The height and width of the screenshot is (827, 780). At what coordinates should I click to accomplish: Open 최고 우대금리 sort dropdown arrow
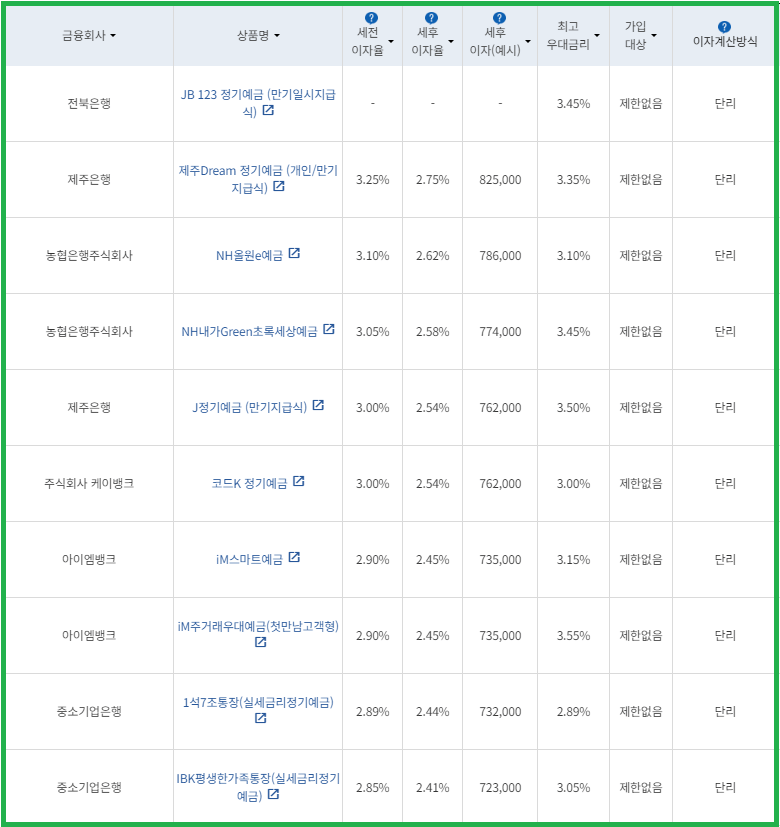pyautogui.click(x=597, y=36)
